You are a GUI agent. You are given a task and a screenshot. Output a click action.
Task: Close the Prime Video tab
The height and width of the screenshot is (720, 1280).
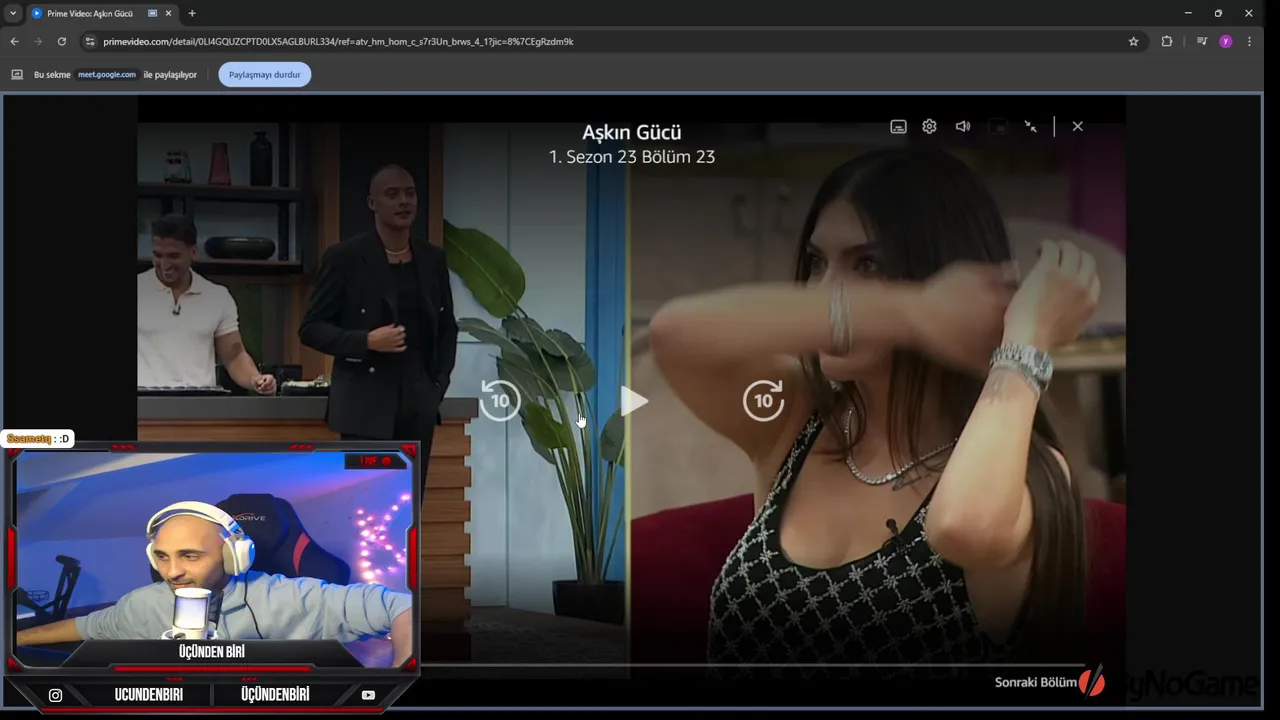coord(167,13)
